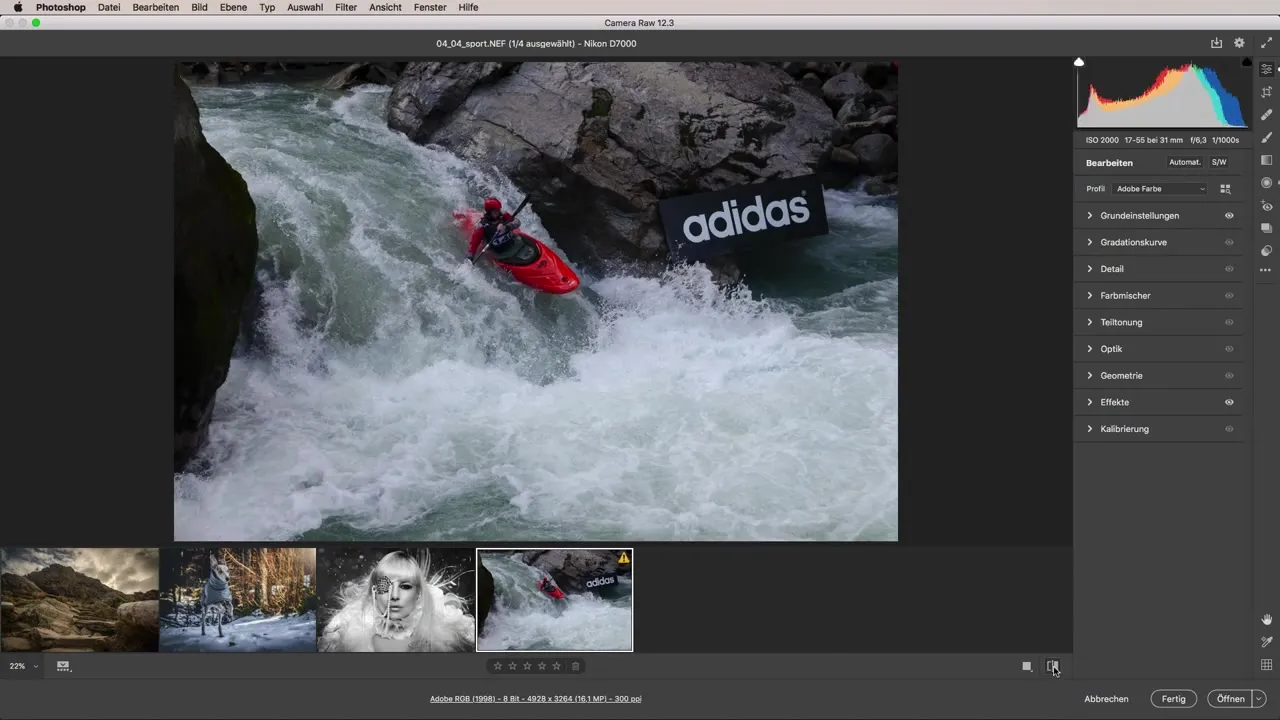Select the Crop and rotate tool
The width and height of the screenshot is (1280, 720).
pos(1266,92)
